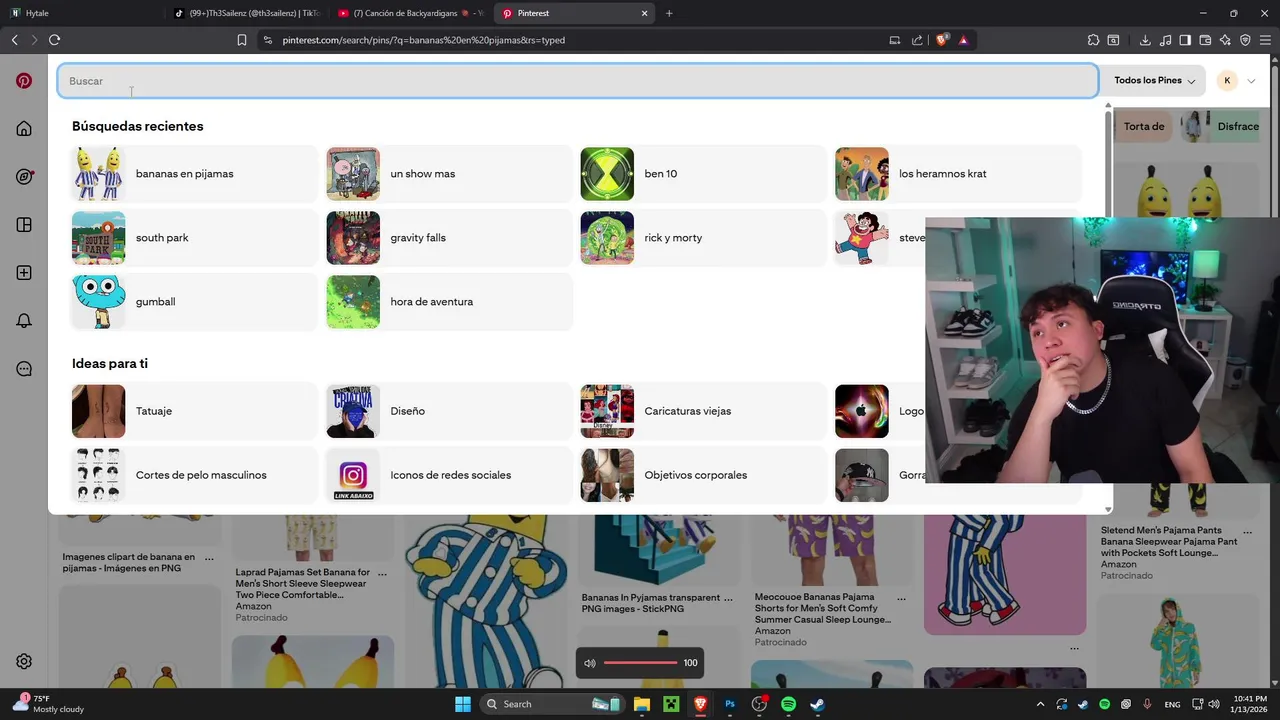Create a new pin with the plus icon
The height and width of the screenshot is (720, 1280).
tap(24, 273)
